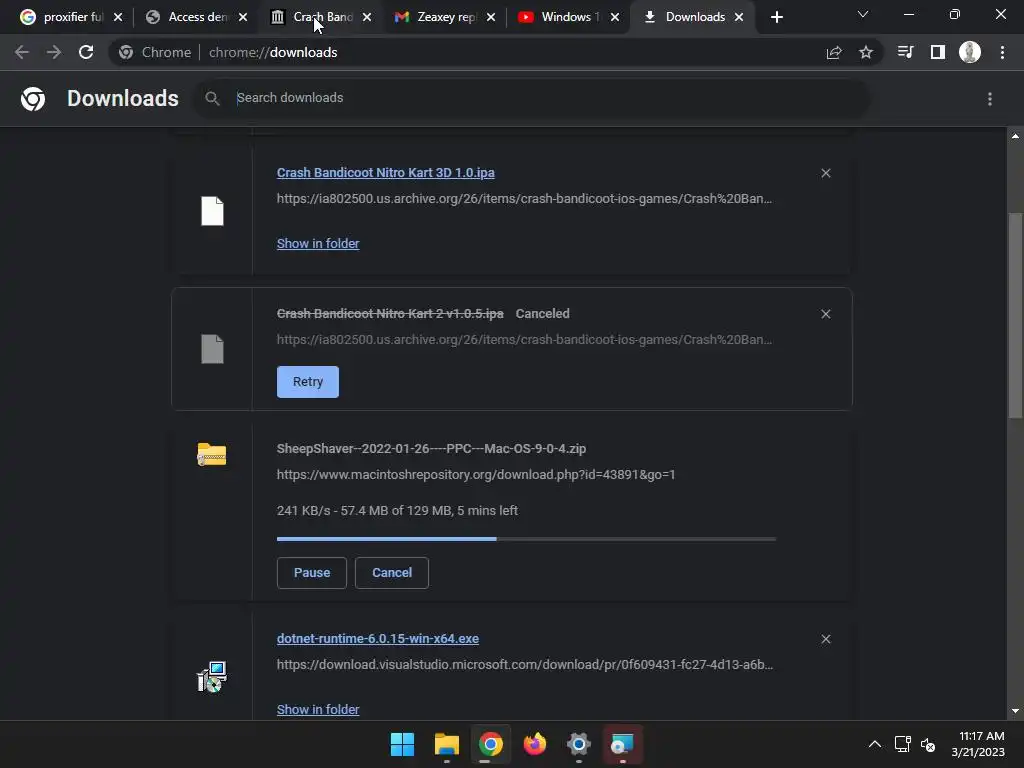Click the visualstudio.microsoft.com download URL
This screenshot has height=768, width=1024.
pos(524,665)
